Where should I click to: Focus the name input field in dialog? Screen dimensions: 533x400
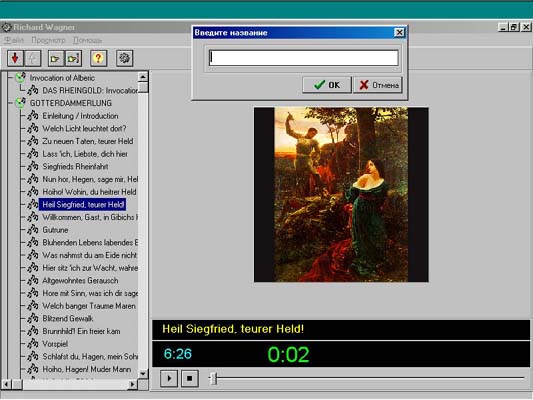[x=304, y=58]
